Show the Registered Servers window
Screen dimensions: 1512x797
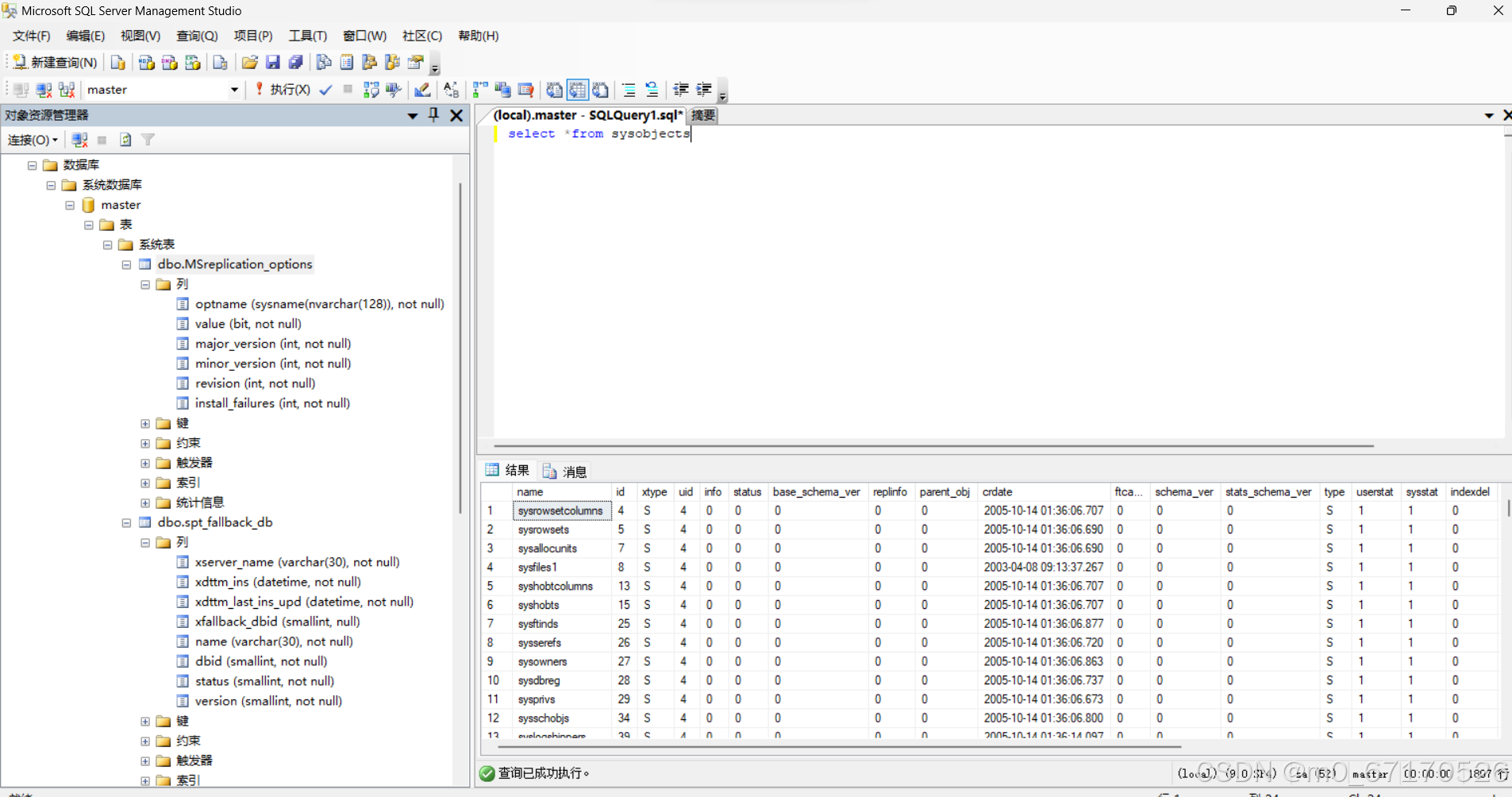(x=324, y=62)
